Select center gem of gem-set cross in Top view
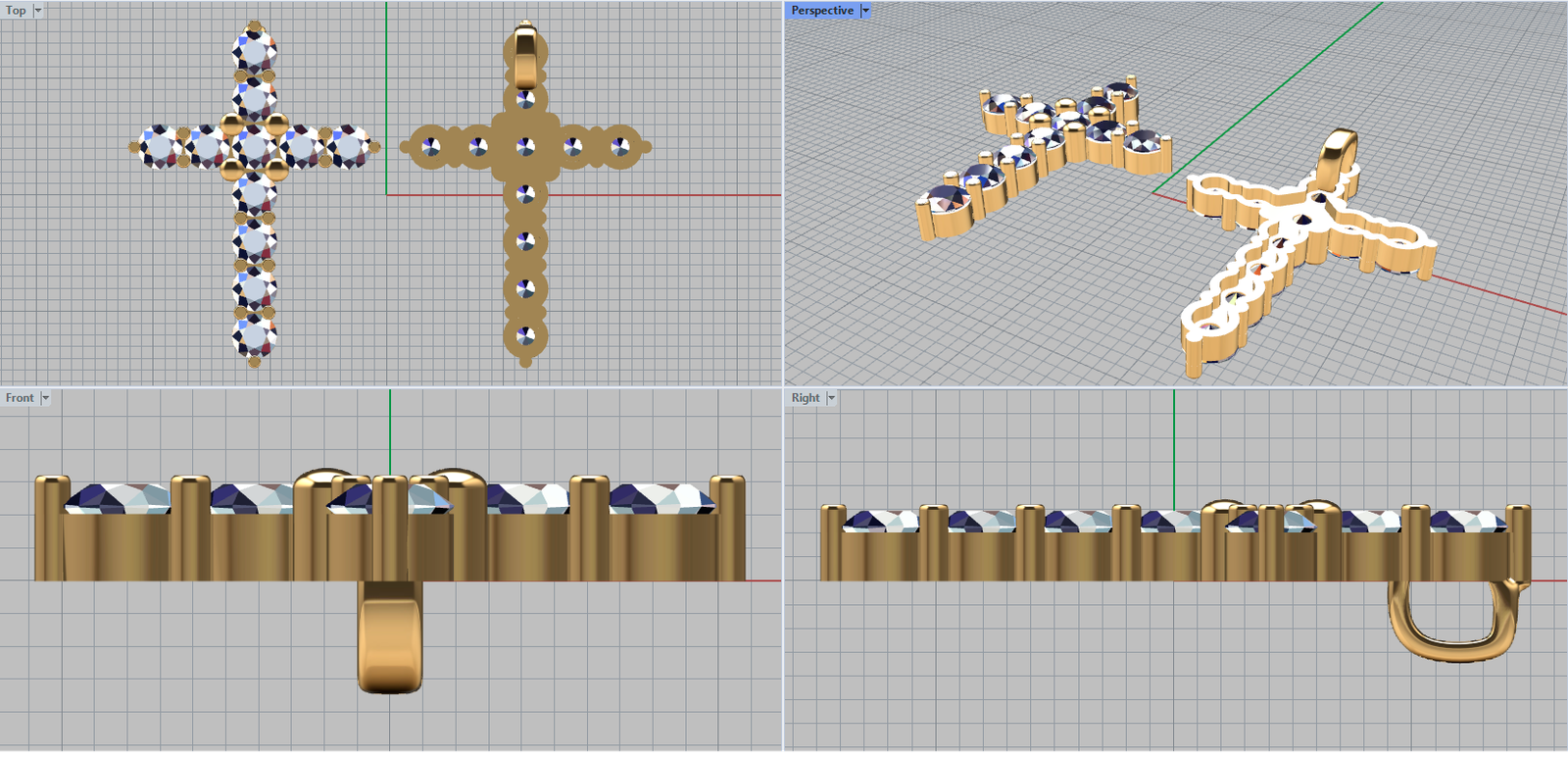 [x=254, y=147]
